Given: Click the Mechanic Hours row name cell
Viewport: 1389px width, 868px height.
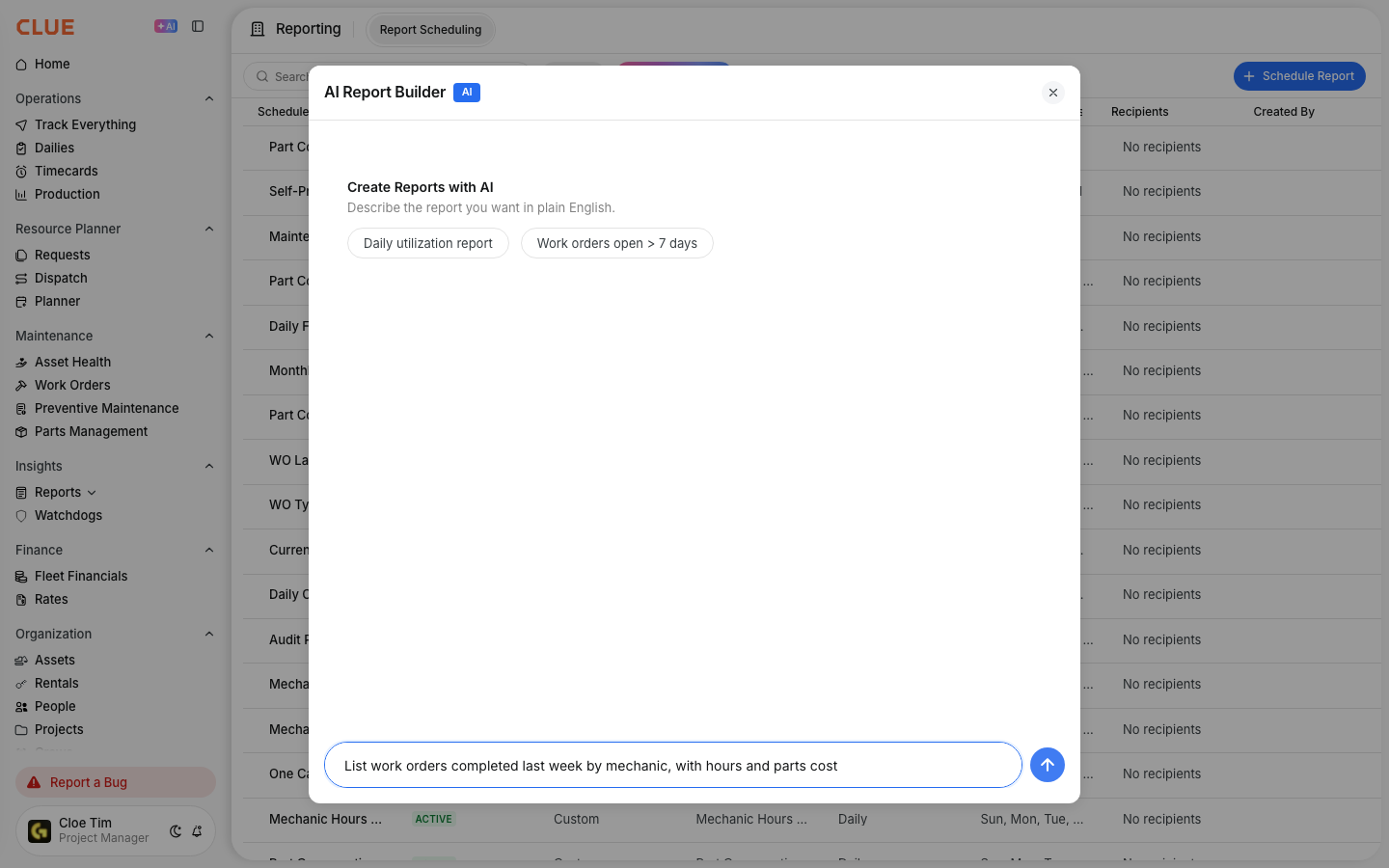Looking at the screenshot, I should [325, 819].
